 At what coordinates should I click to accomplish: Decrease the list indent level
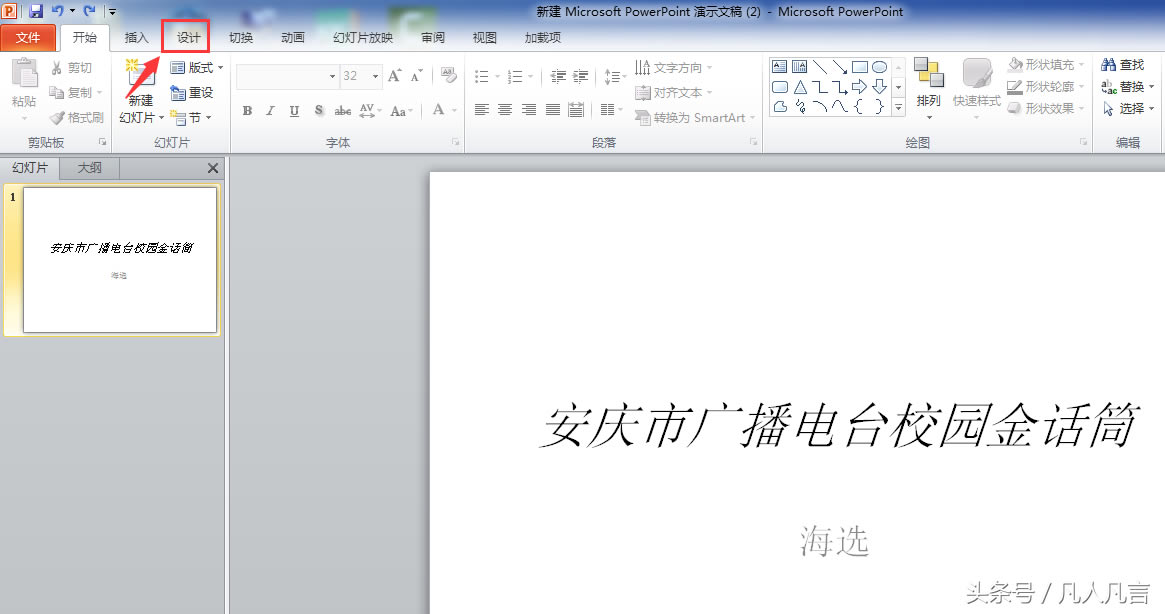coord(559,76)
